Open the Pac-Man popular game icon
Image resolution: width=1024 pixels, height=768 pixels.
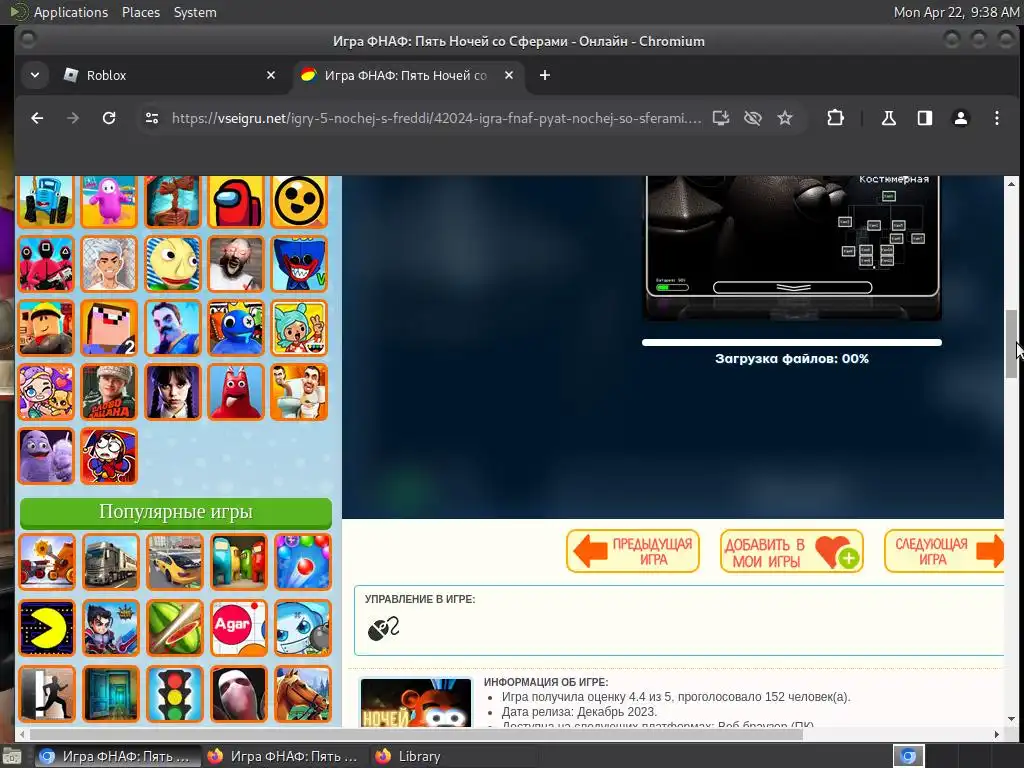[x=47, y=628]
